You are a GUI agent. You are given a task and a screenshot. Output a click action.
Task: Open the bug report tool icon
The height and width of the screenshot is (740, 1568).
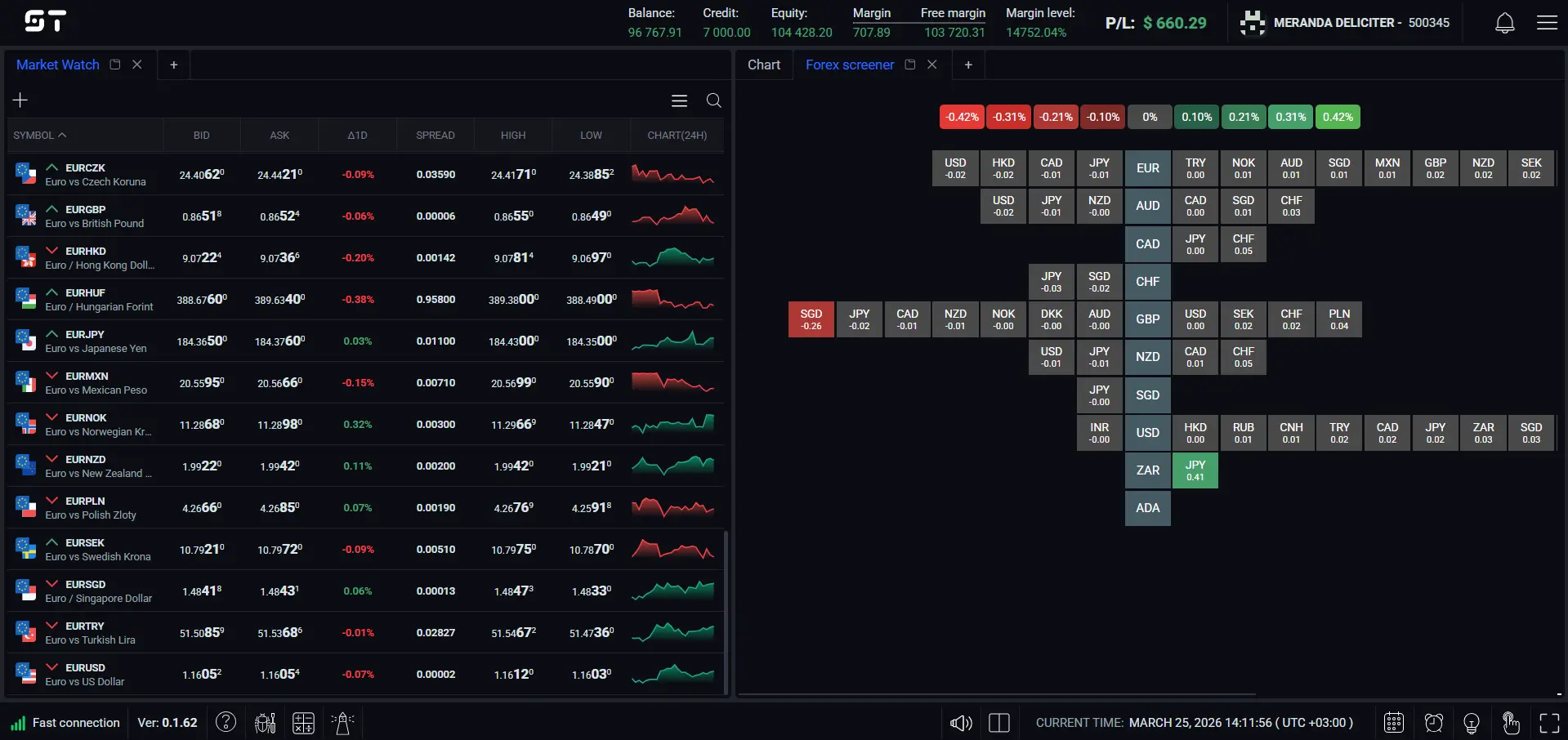tap(263, 722)
